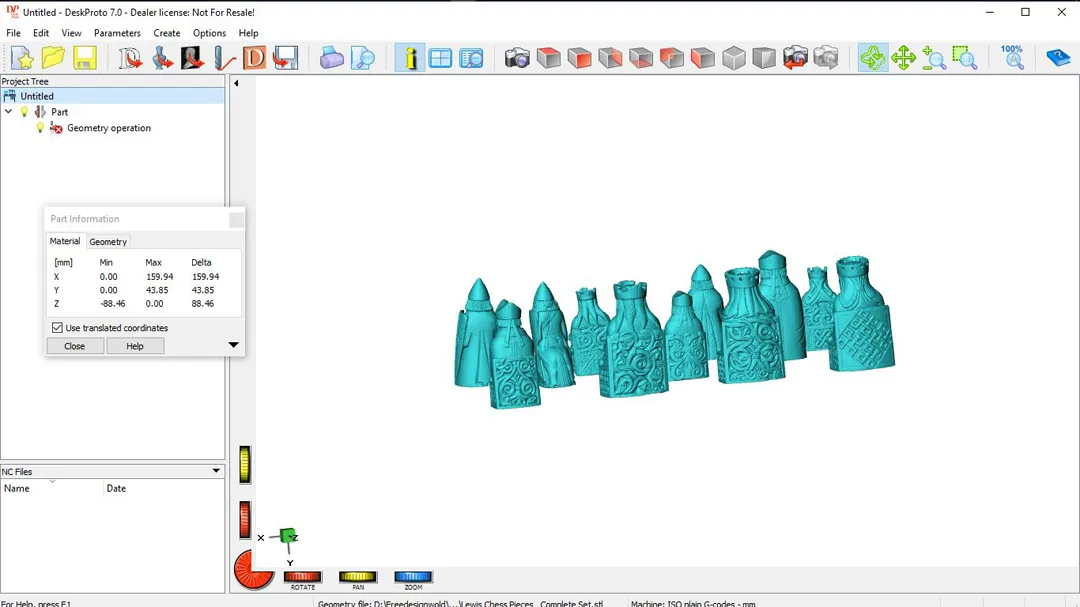Screen dimensions: 1080x607
Task: Click the yellow PAN thumbwheel
Action: [357, 577]
